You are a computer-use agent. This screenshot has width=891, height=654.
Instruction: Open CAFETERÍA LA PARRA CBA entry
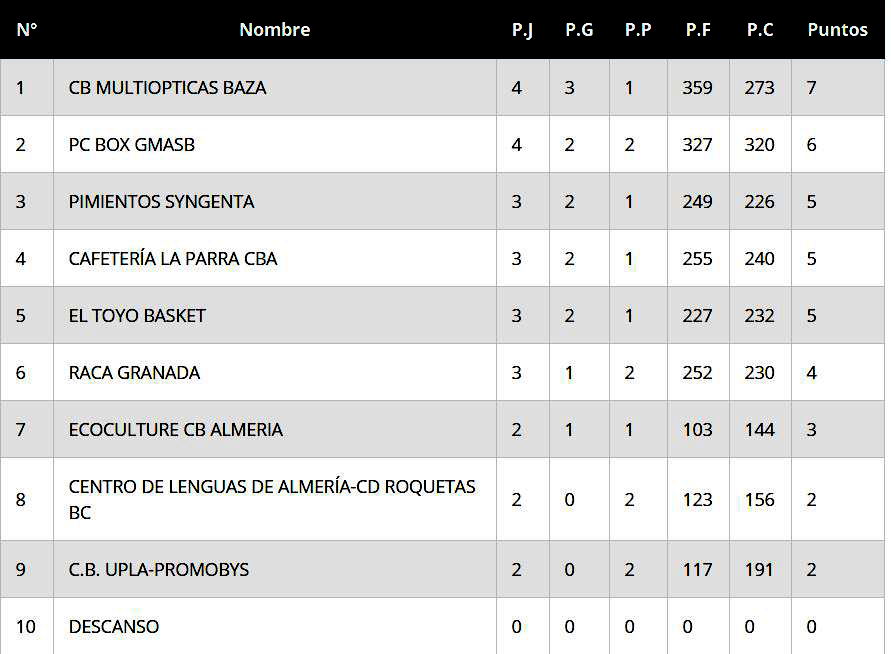point(173,259)
